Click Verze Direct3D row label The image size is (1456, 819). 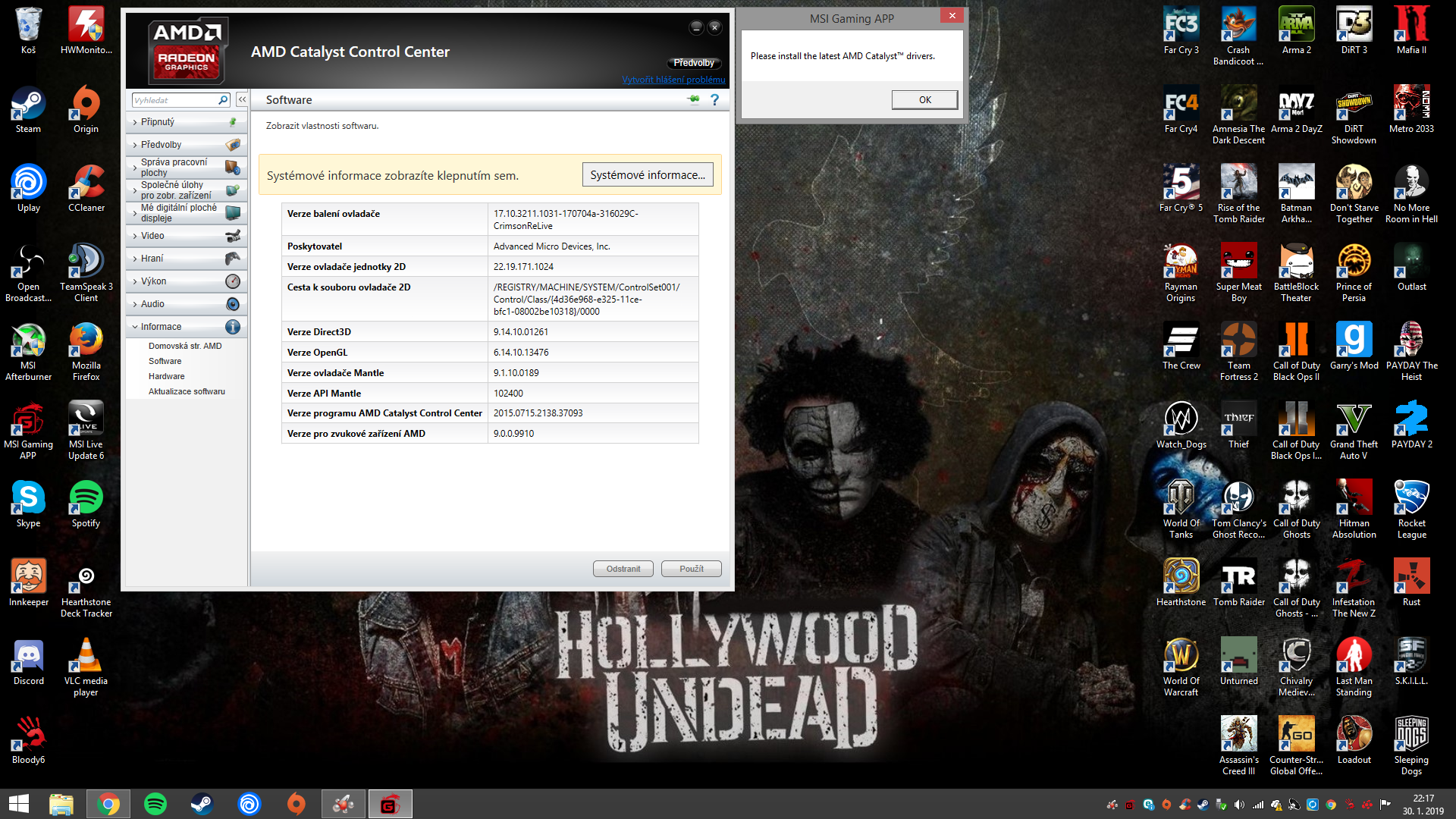click(x=318, y=332)
